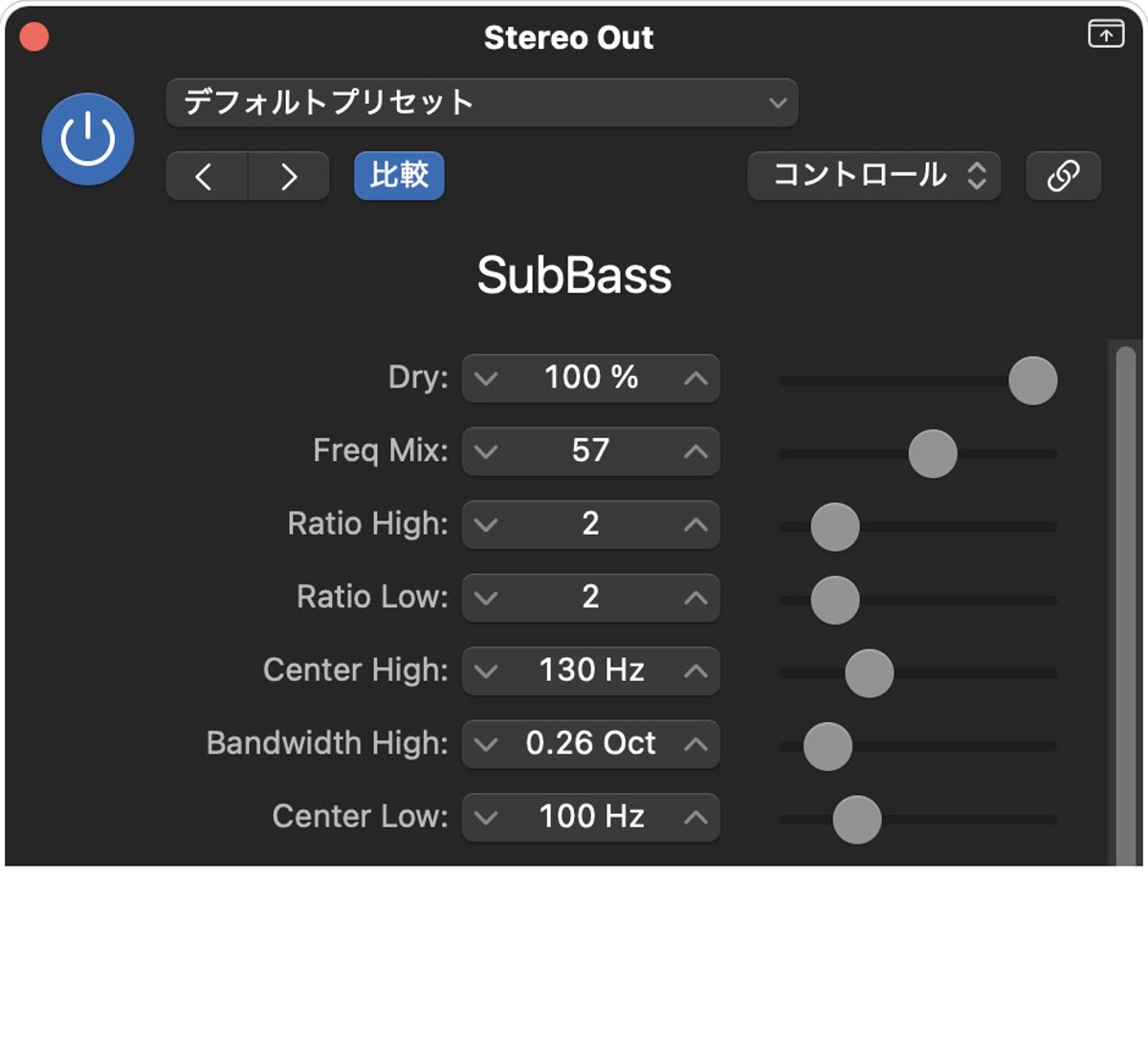The width and height of the screenshot is (1148, 1054).
Task: Open the デフォルトプリセット preset dropdown
Action: (482, 102)
